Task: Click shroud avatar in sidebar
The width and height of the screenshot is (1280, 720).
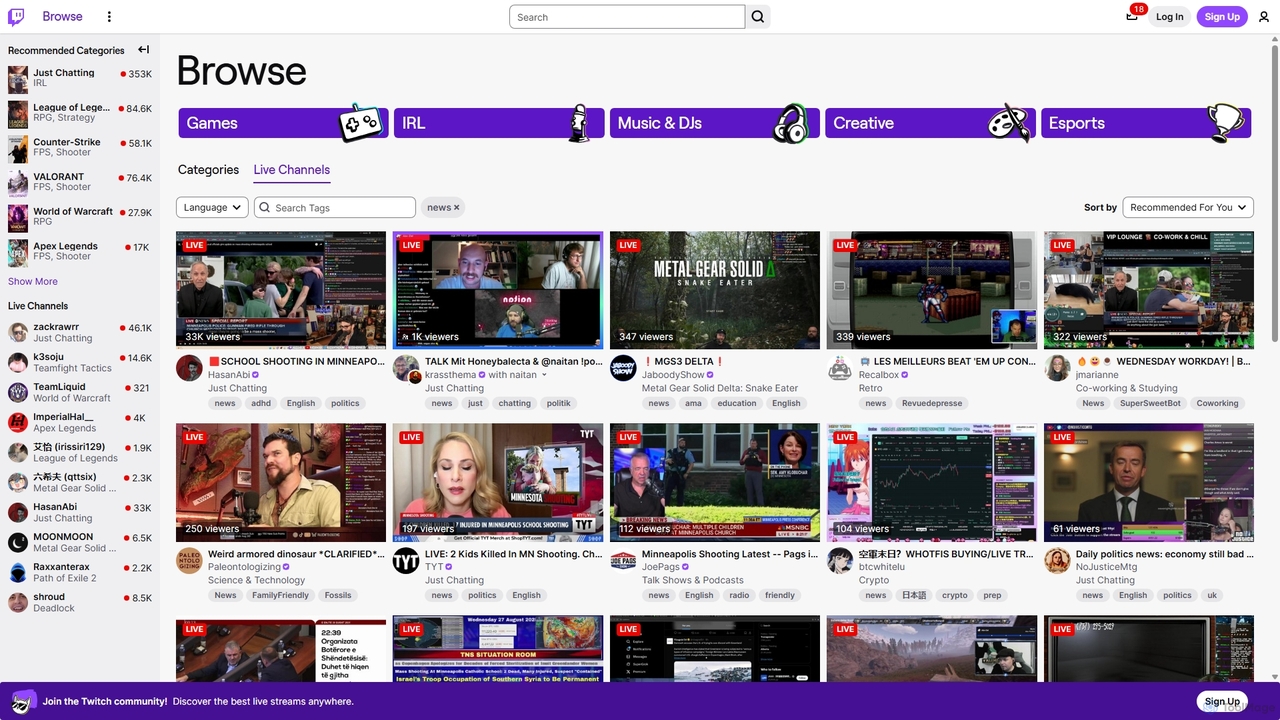Action: [18, 602]
